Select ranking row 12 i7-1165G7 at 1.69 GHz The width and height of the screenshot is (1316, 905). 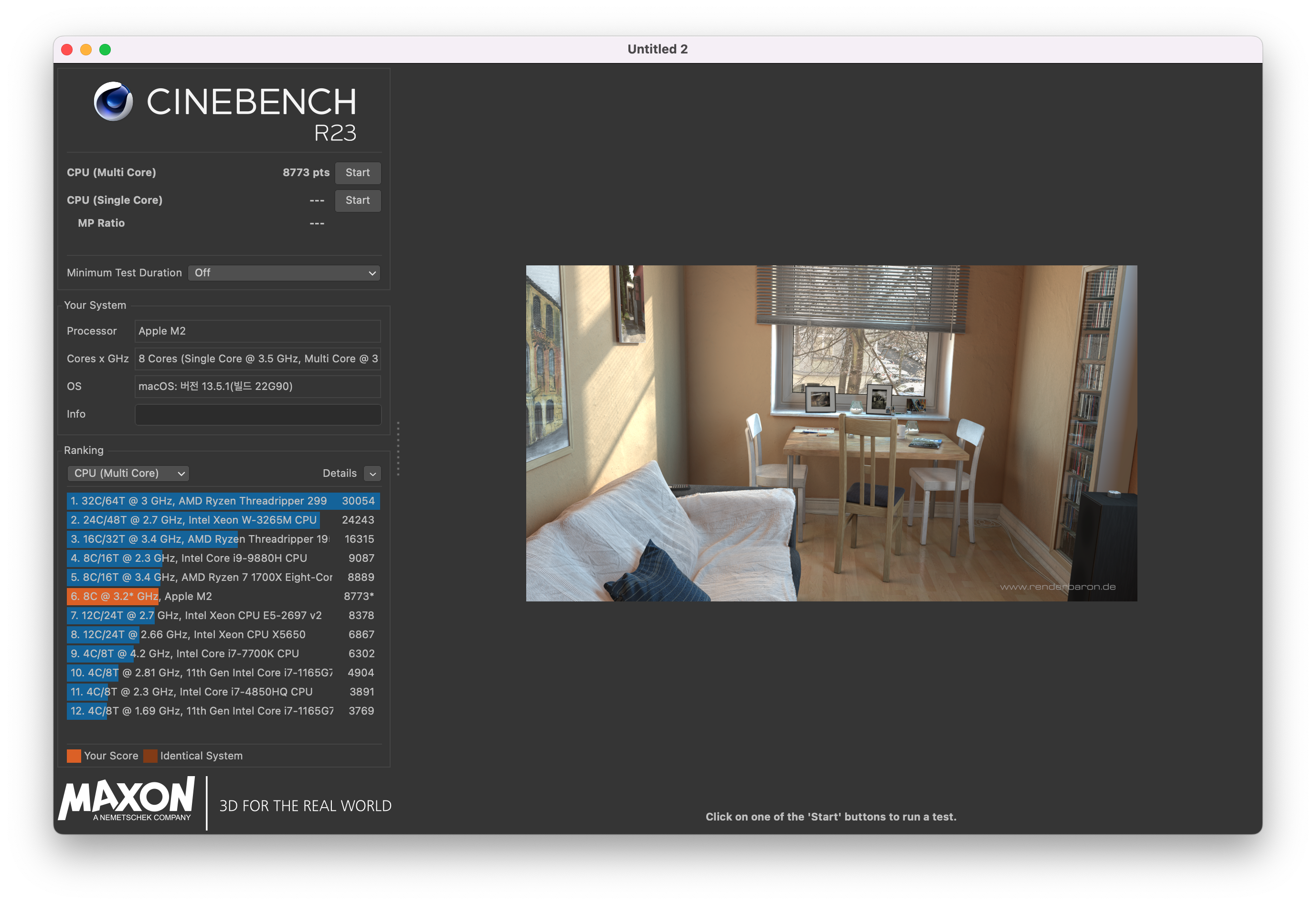(x=223, y=711)
